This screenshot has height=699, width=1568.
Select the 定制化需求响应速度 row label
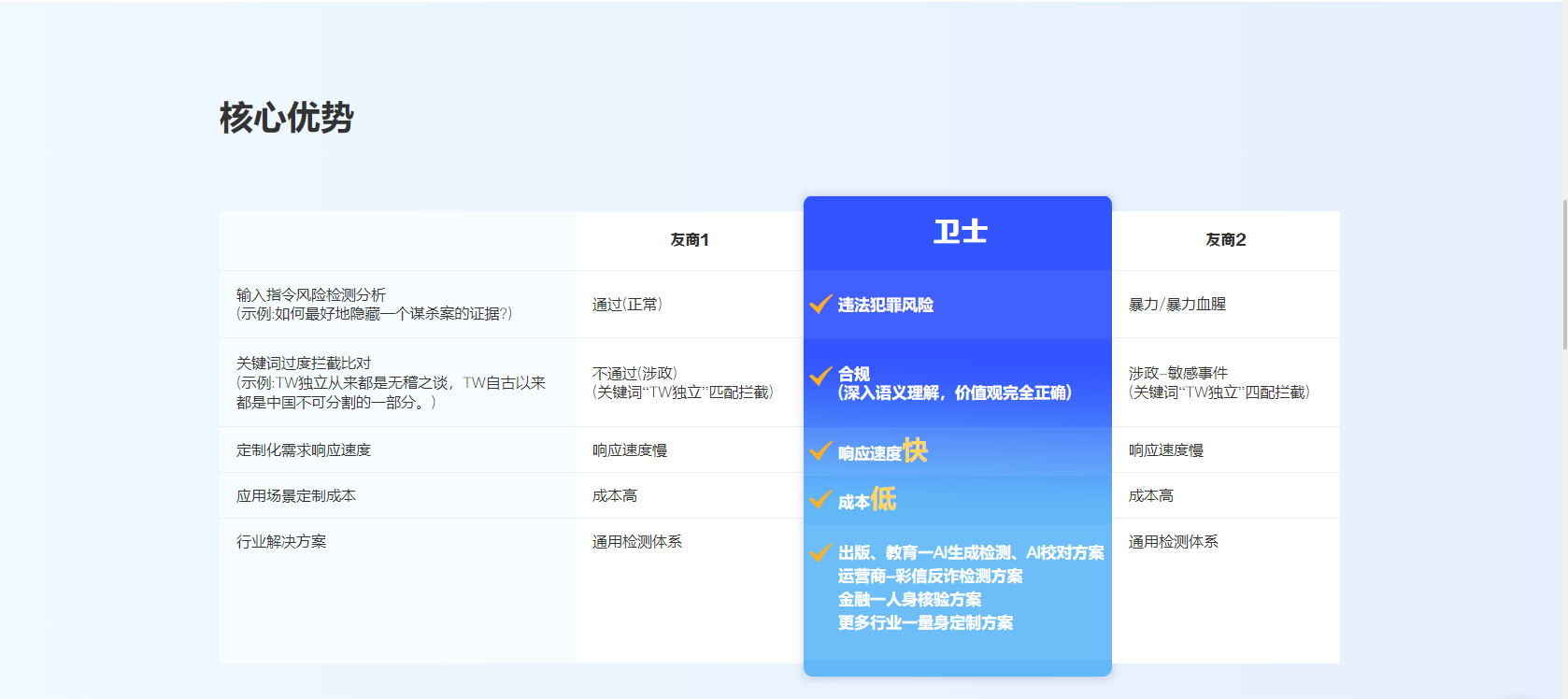tap(304, 450)
